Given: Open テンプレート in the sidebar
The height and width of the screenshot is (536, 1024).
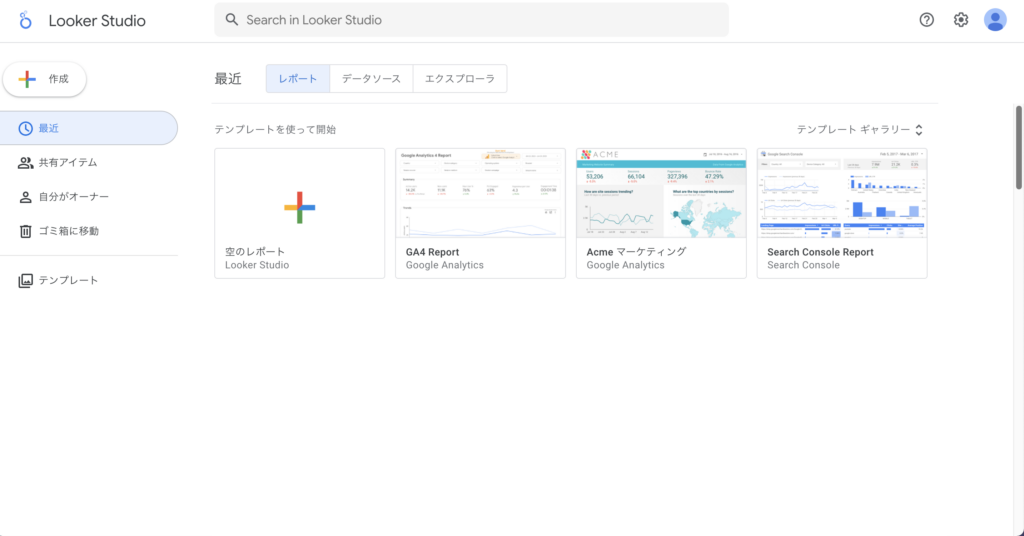Looking at the screenshot, I should (x=89, y=280).
